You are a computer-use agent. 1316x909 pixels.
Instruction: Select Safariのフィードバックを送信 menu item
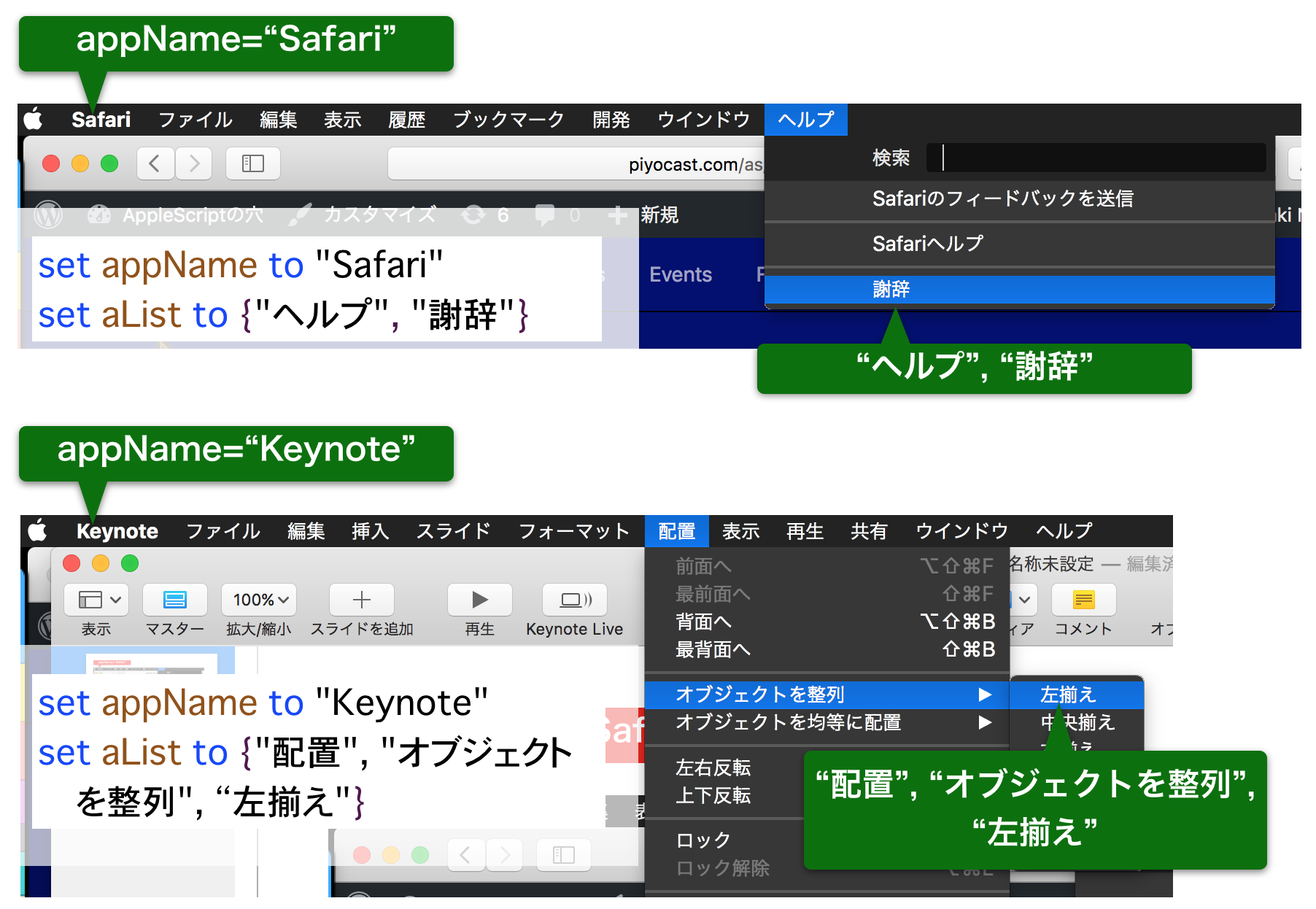click(x=1002, y=198)
